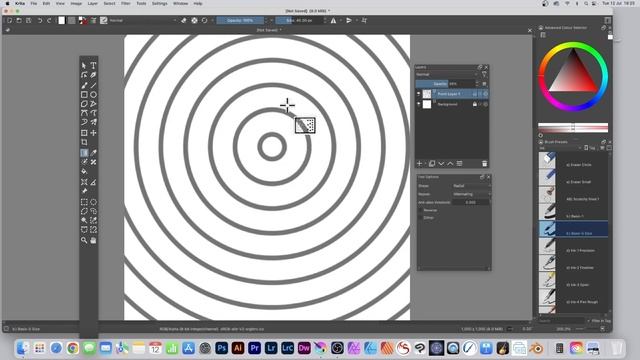This screenshot has height=360, width=640.
Task: Select the Ellipse shape tool
Action: pyautogui.click(x=93, y=95)
